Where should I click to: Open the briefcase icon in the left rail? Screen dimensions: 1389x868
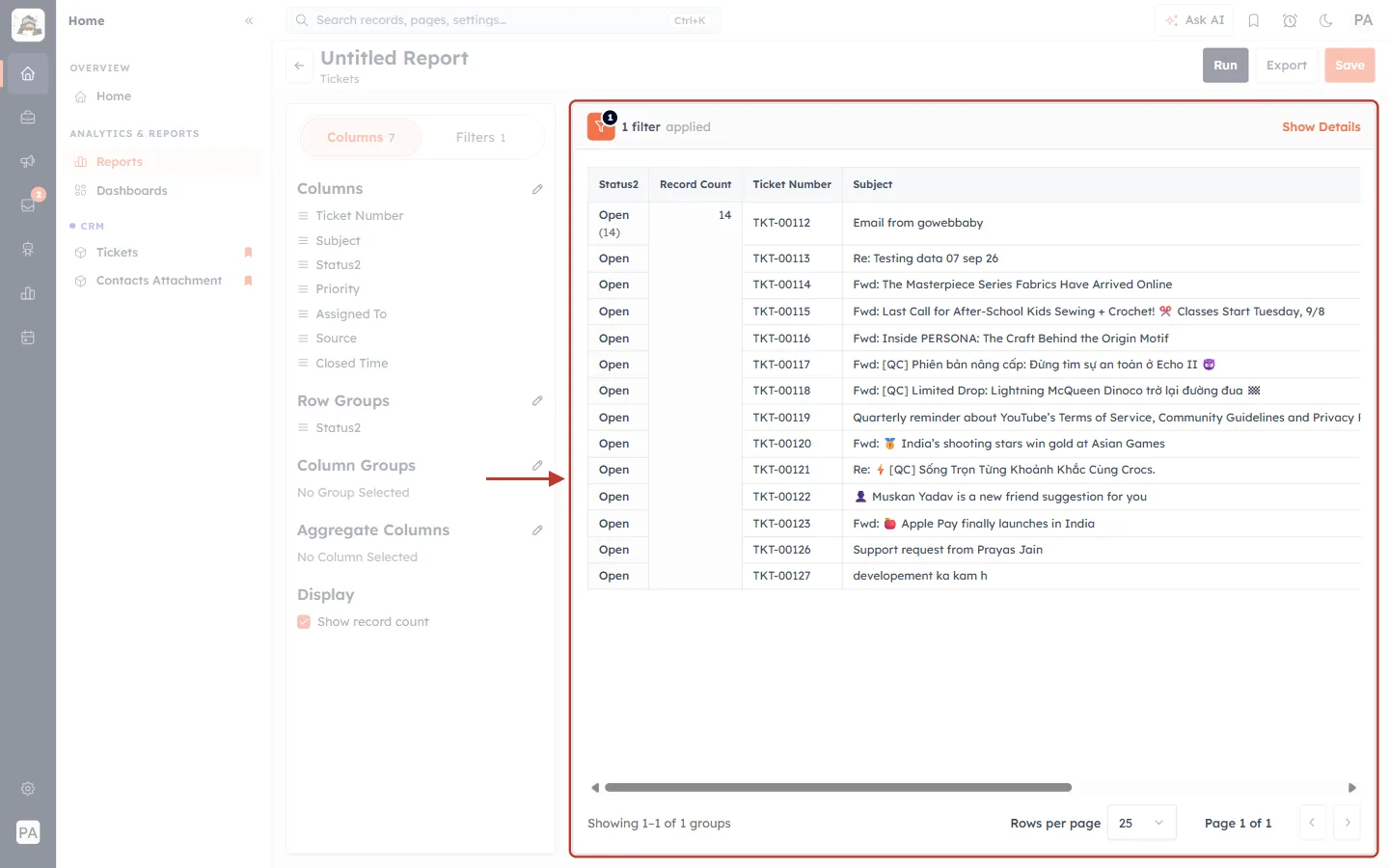28,118
